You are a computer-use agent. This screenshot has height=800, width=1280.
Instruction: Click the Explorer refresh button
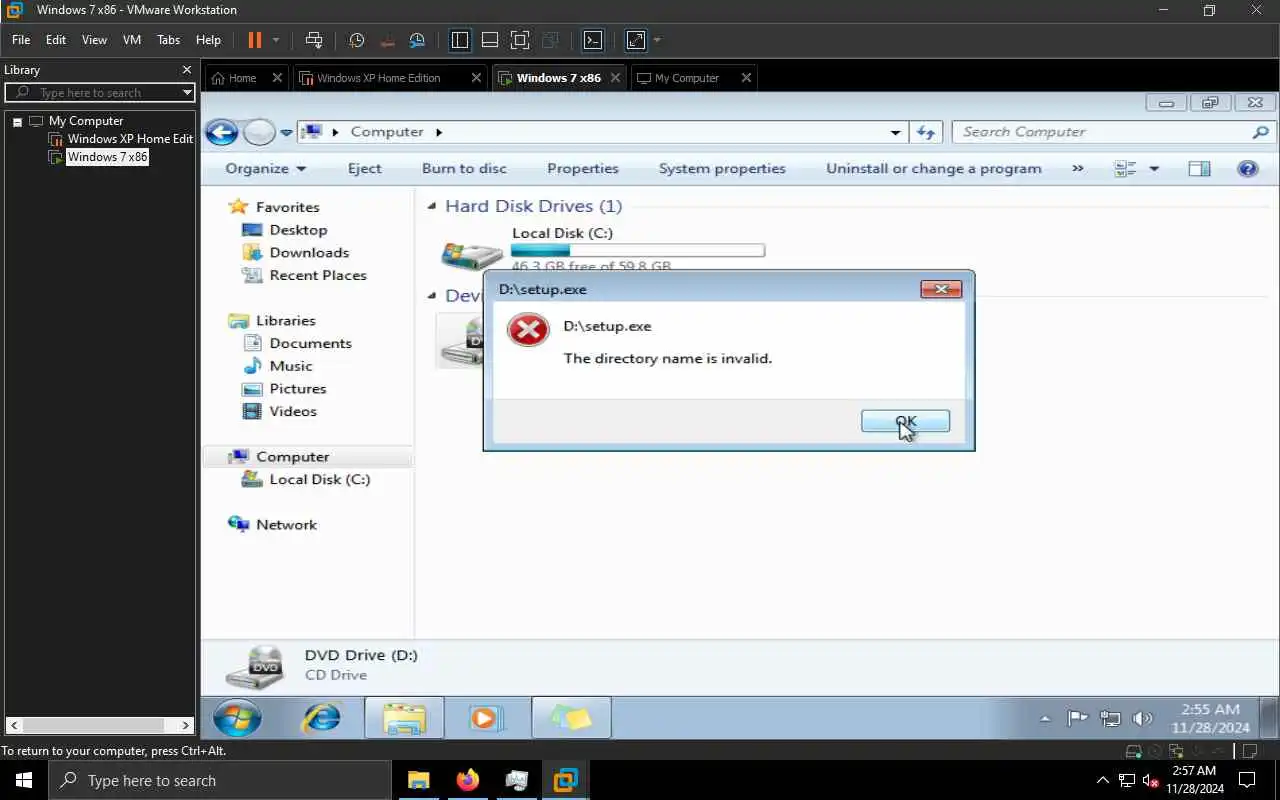pyautogui.click(x=926, y=132)
